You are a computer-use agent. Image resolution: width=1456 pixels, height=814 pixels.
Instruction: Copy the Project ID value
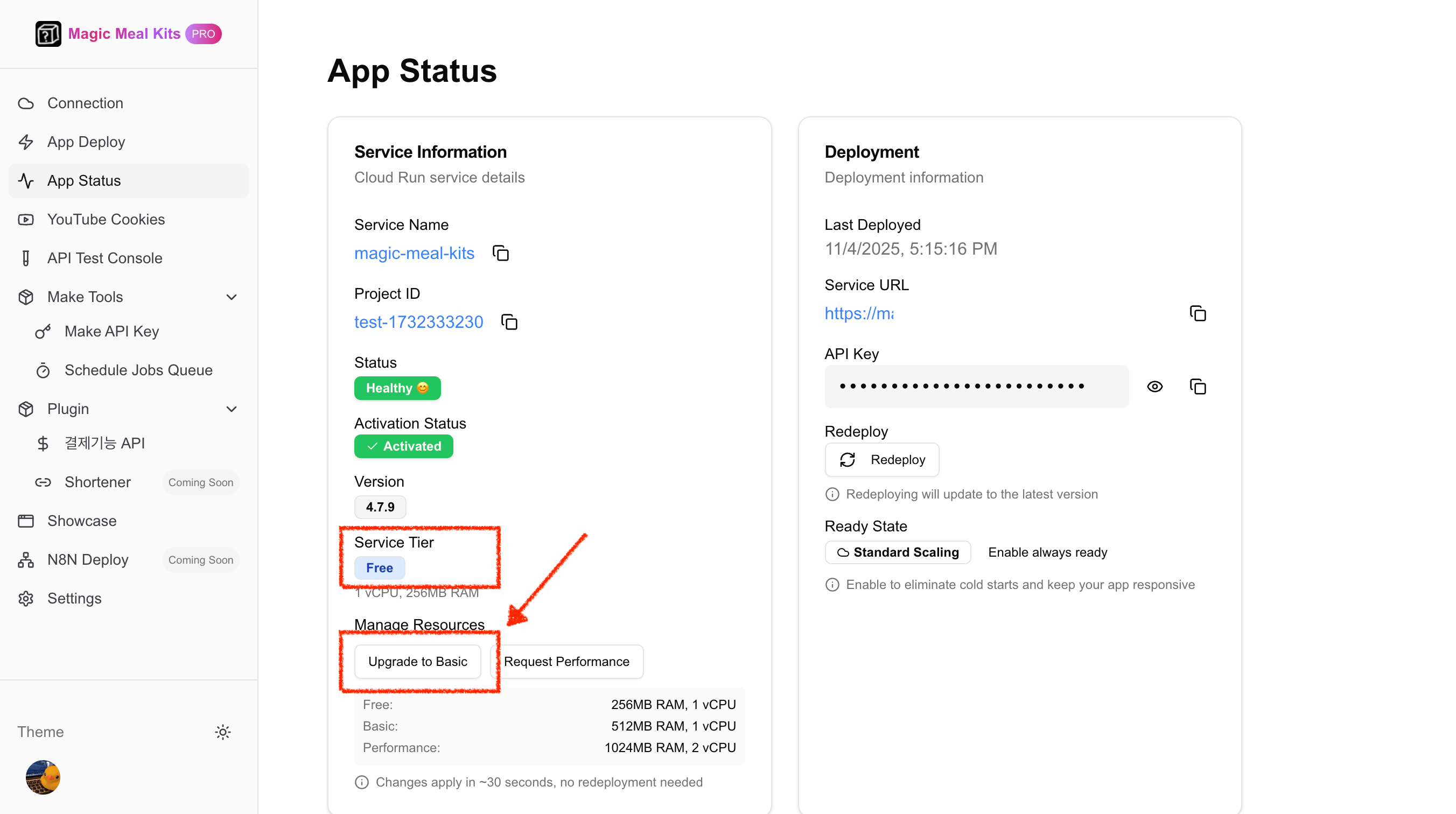click(x=509, y=322)
